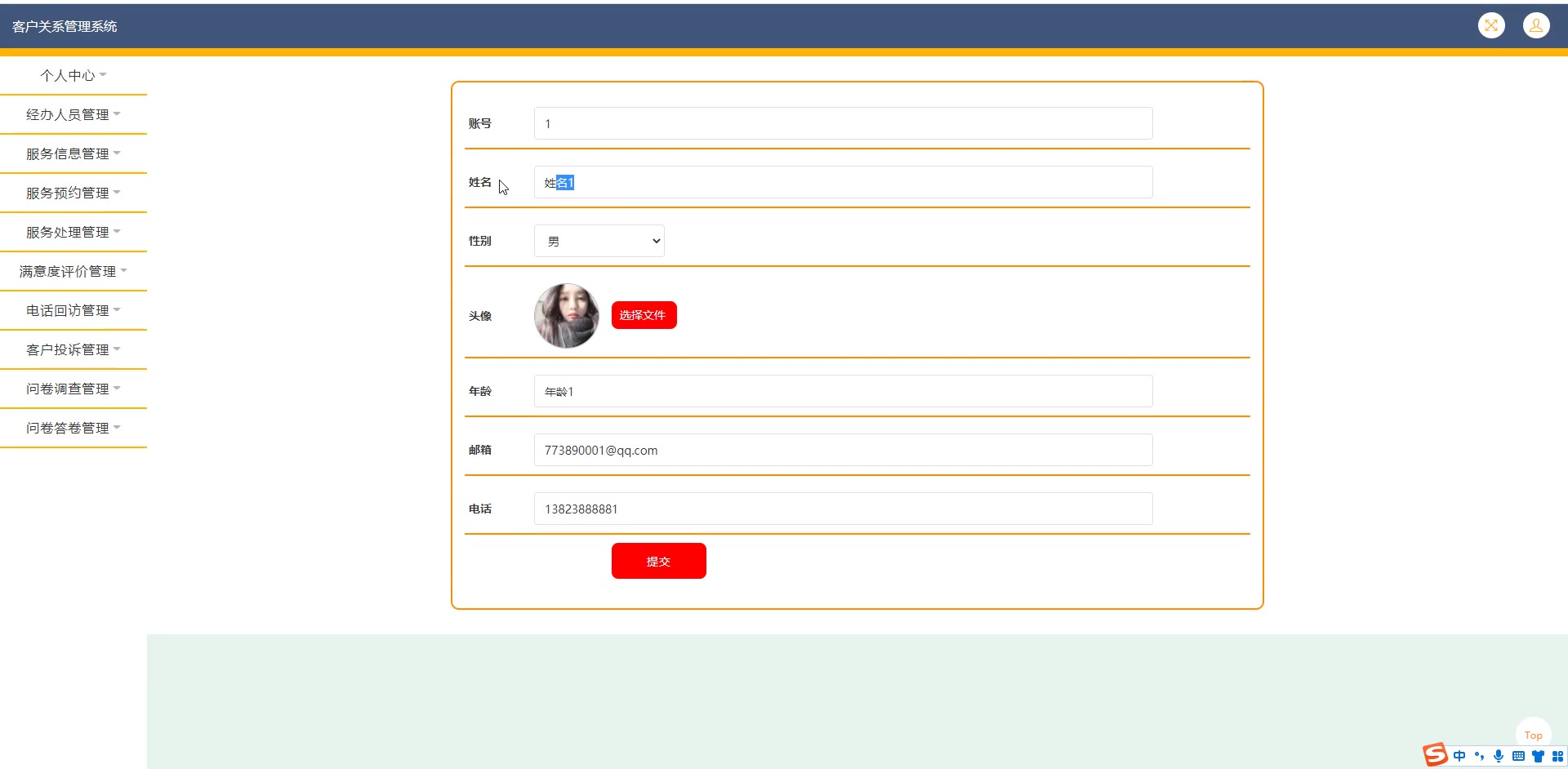
Task: Click the fullscreen toggle icon in header
Action: 1491,25
